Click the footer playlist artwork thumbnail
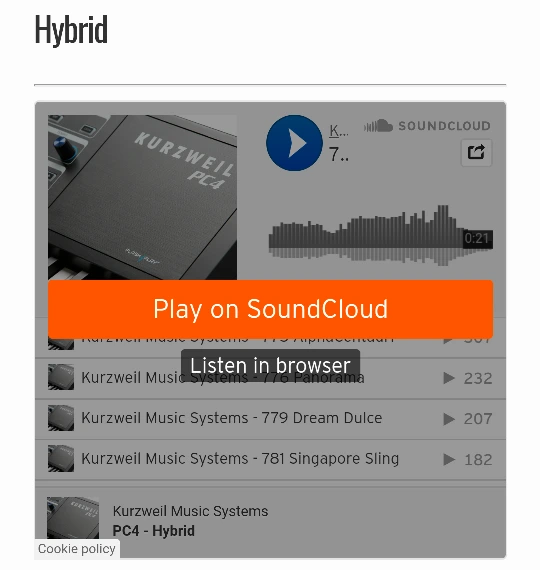The image size is (540, 570). [x=73, y=518]
